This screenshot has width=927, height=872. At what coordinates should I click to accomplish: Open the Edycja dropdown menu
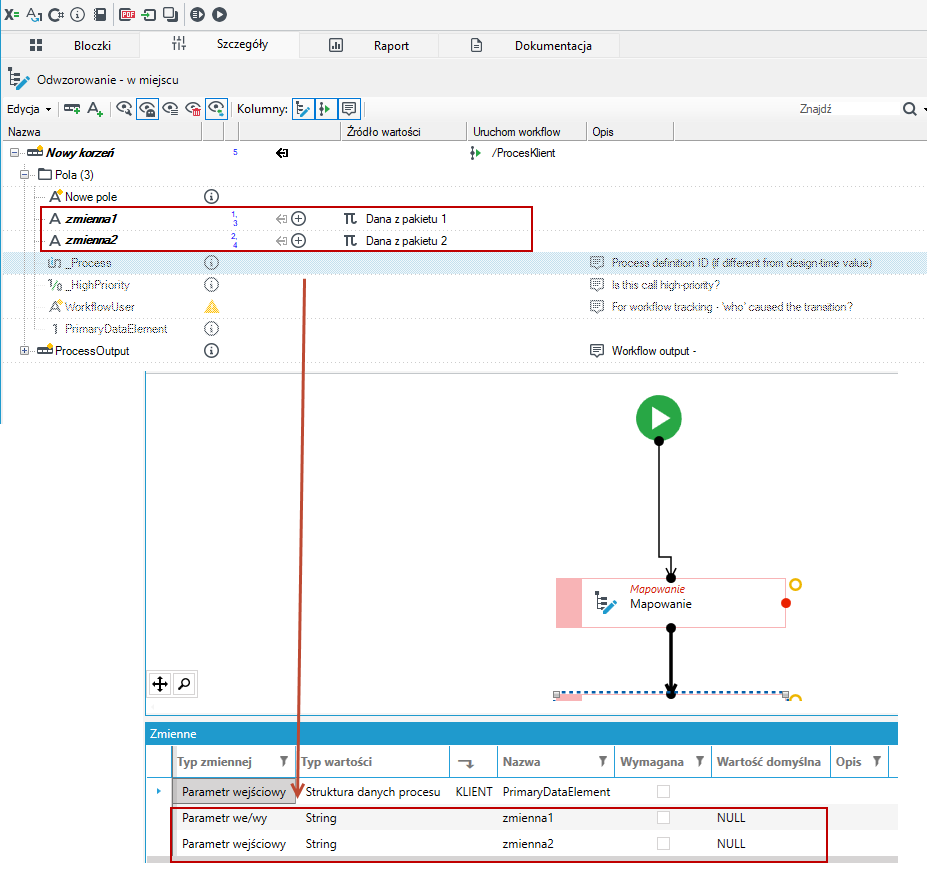click(x=29, y=109)
